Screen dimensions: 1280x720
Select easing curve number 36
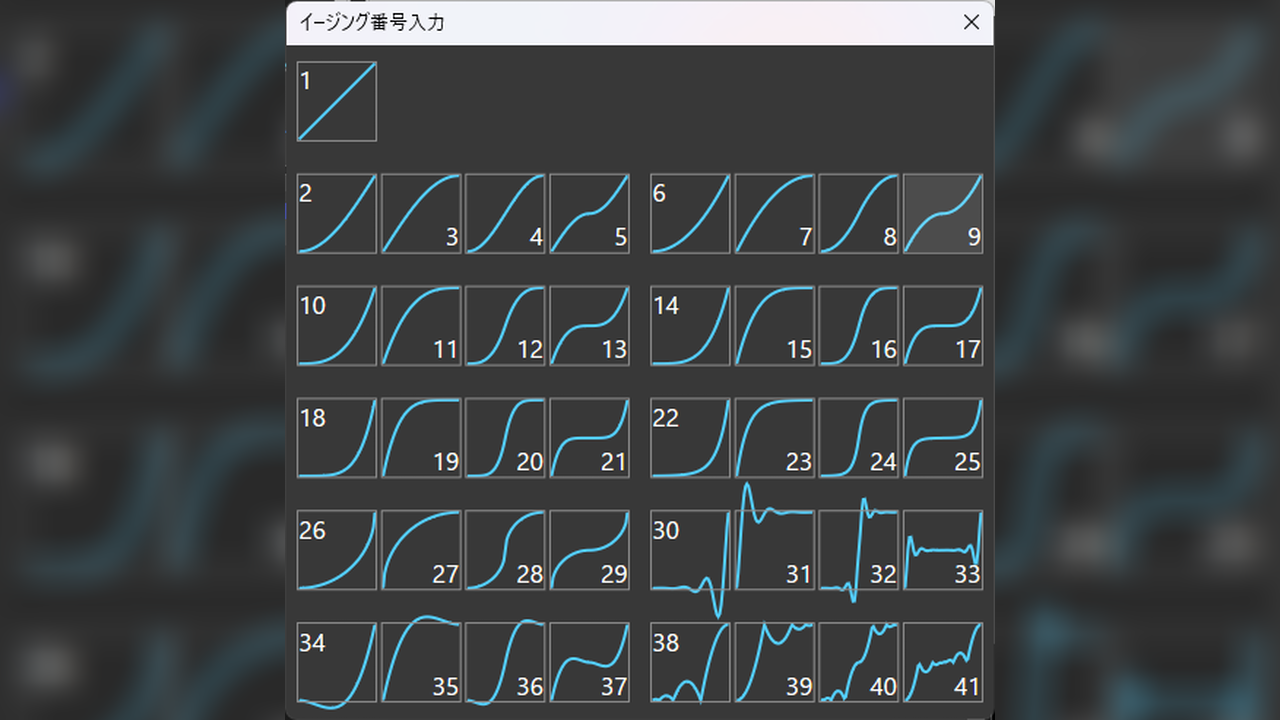coord(505,662)
